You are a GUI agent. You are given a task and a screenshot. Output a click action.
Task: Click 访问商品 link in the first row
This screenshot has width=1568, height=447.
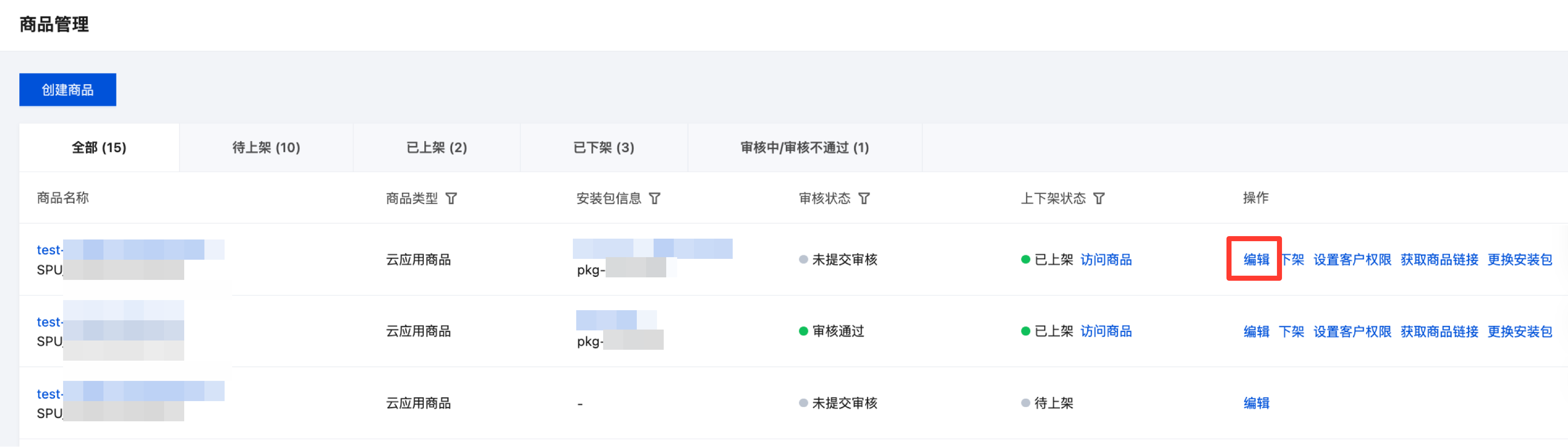pos(1105,259)
